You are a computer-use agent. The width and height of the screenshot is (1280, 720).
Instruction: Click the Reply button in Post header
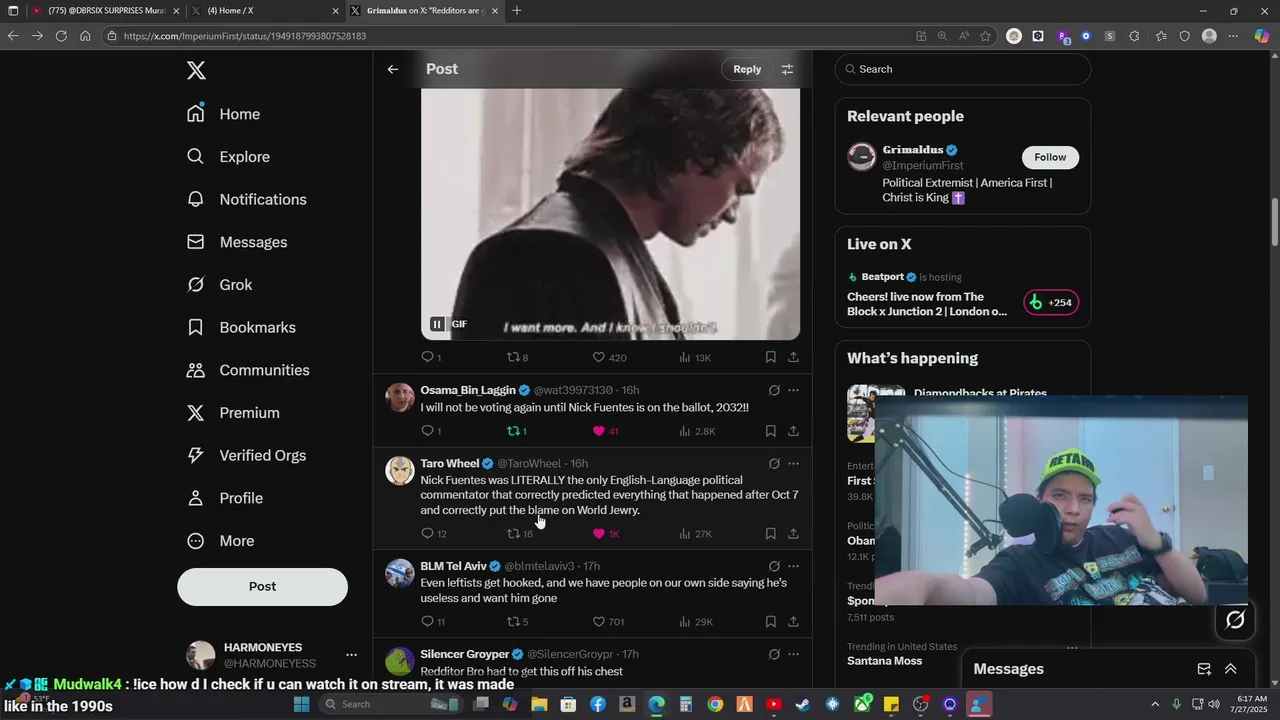(x=747, y=69)
